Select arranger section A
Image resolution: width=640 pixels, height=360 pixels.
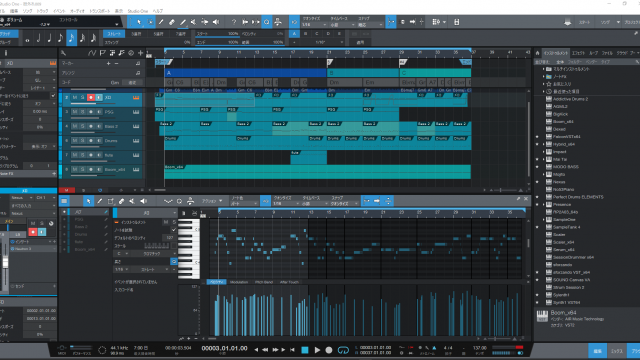tap(245, 73)
